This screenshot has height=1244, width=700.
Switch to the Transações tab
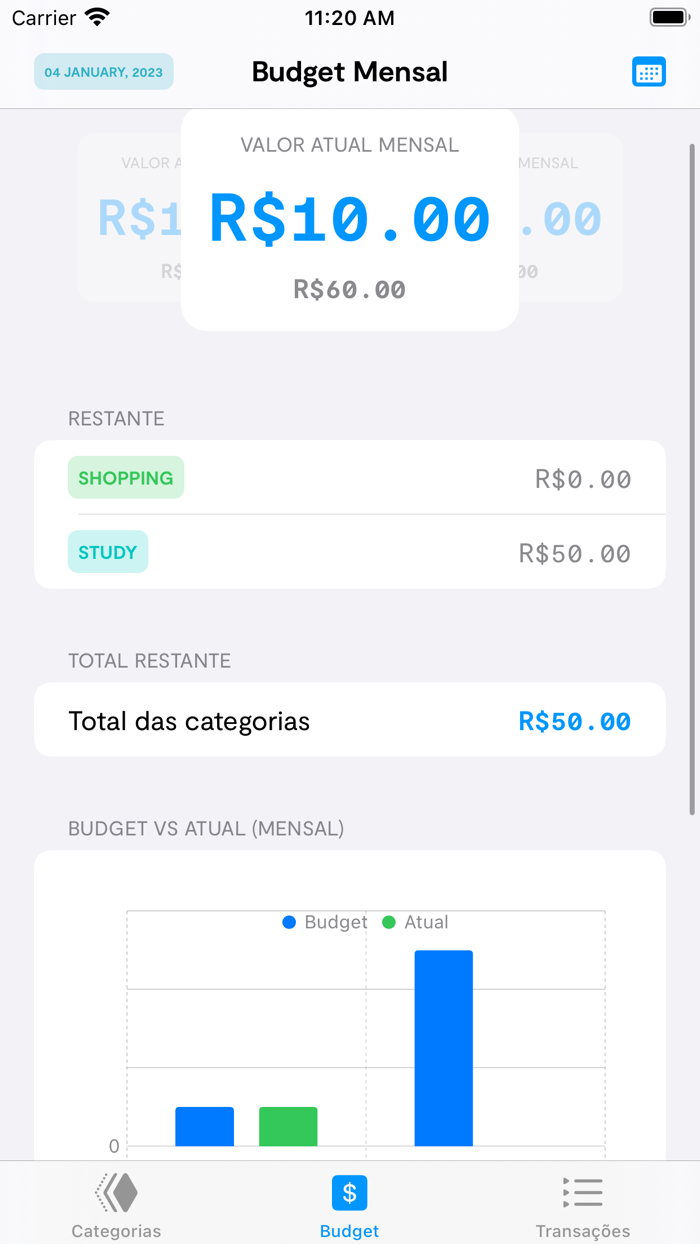pos(583,1205)
